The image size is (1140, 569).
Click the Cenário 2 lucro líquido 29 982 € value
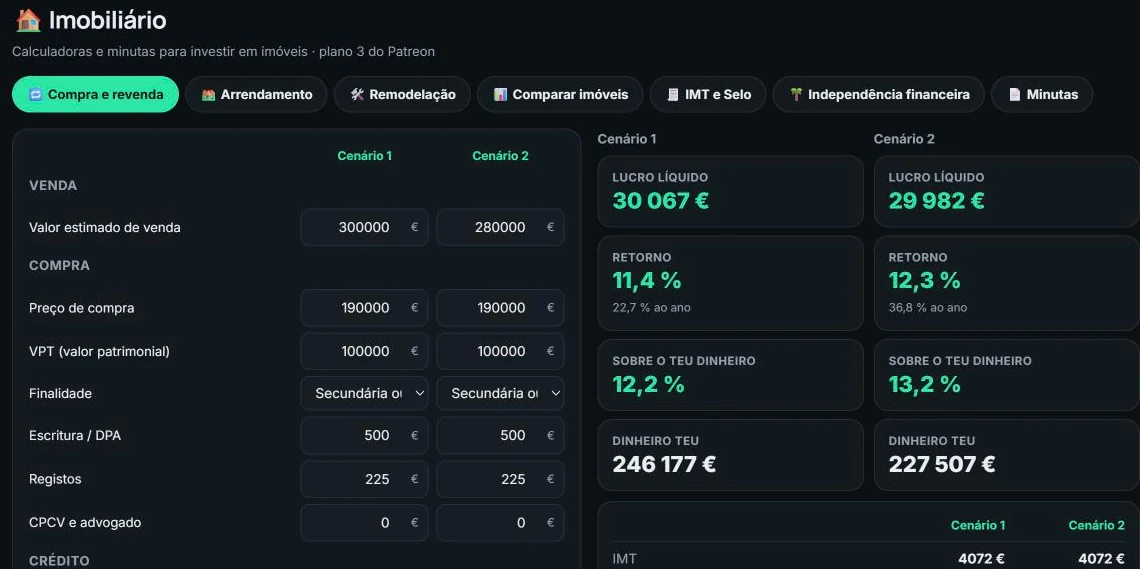click(x=936, y=201)
